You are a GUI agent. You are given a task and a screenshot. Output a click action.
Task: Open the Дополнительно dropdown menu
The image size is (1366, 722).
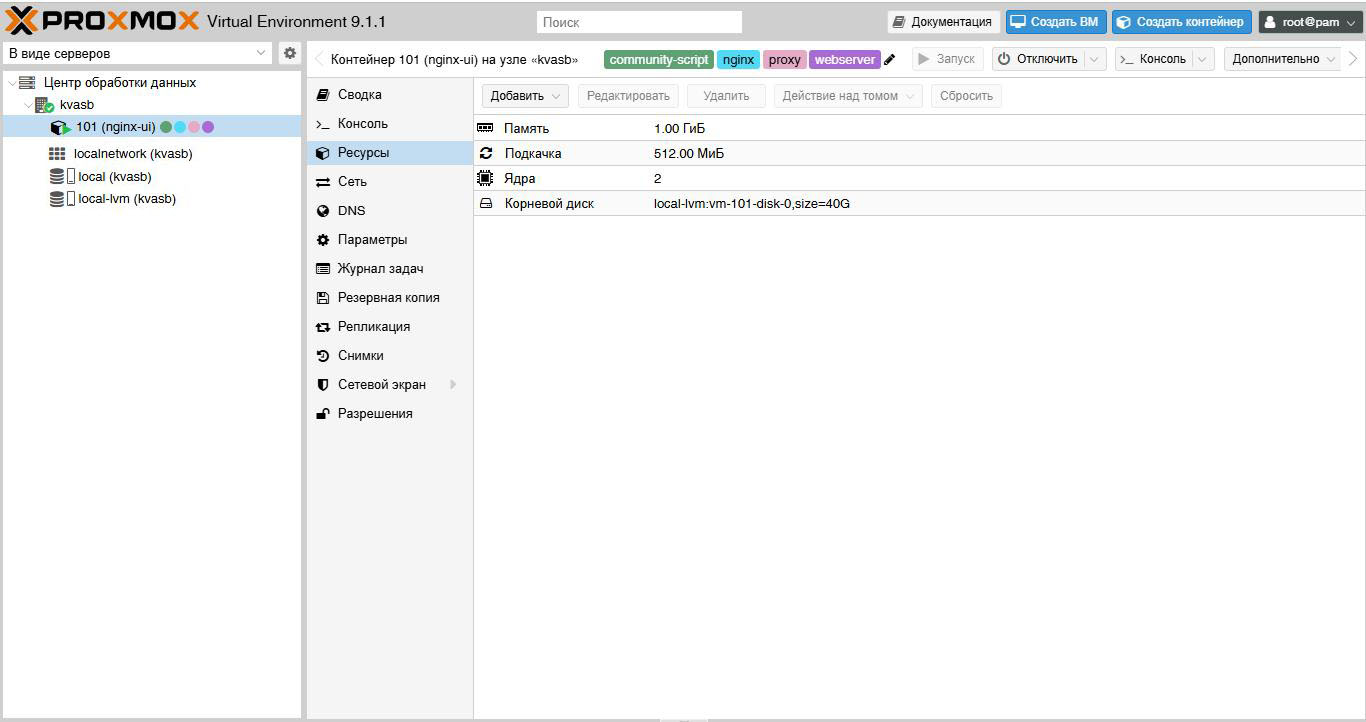(1282, 59)
